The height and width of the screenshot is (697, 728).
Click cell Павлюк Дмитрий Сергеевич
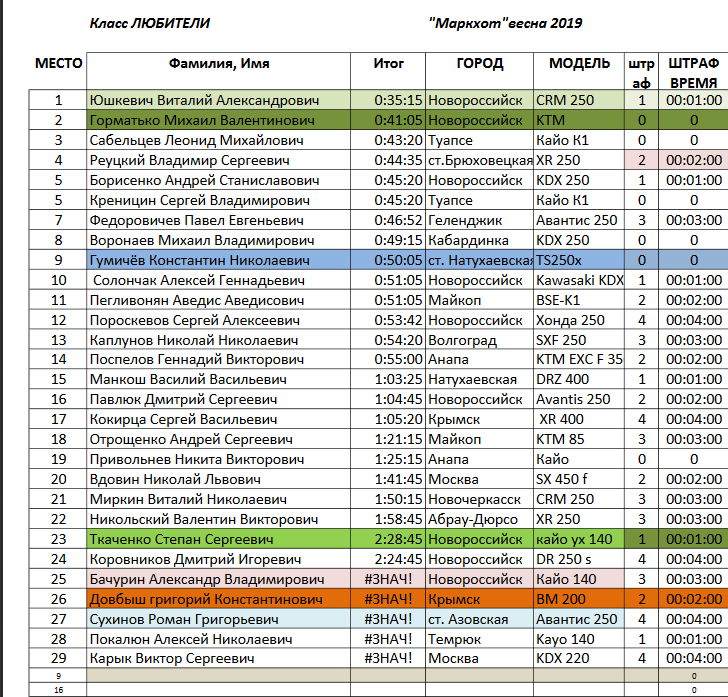(x=219, y=399)
